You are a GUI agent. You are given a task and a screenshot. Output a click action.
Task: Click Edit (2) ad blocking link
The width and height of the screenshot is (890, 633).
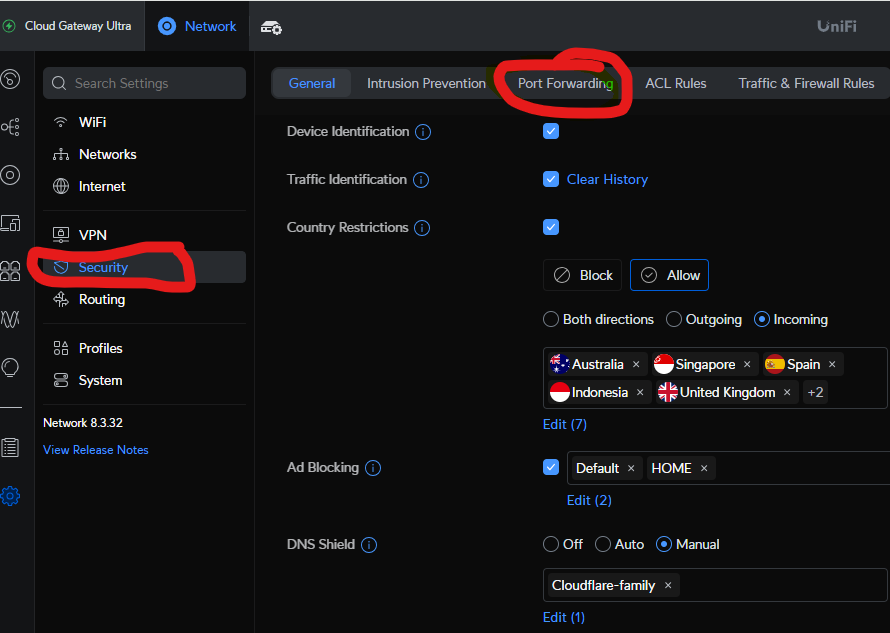point(589,500)
